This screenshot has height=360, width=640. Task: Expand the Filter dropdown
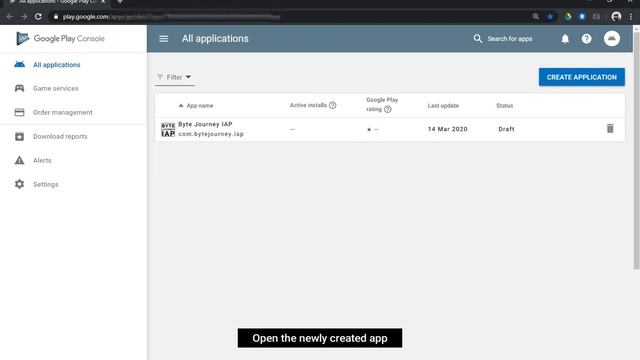174,77
